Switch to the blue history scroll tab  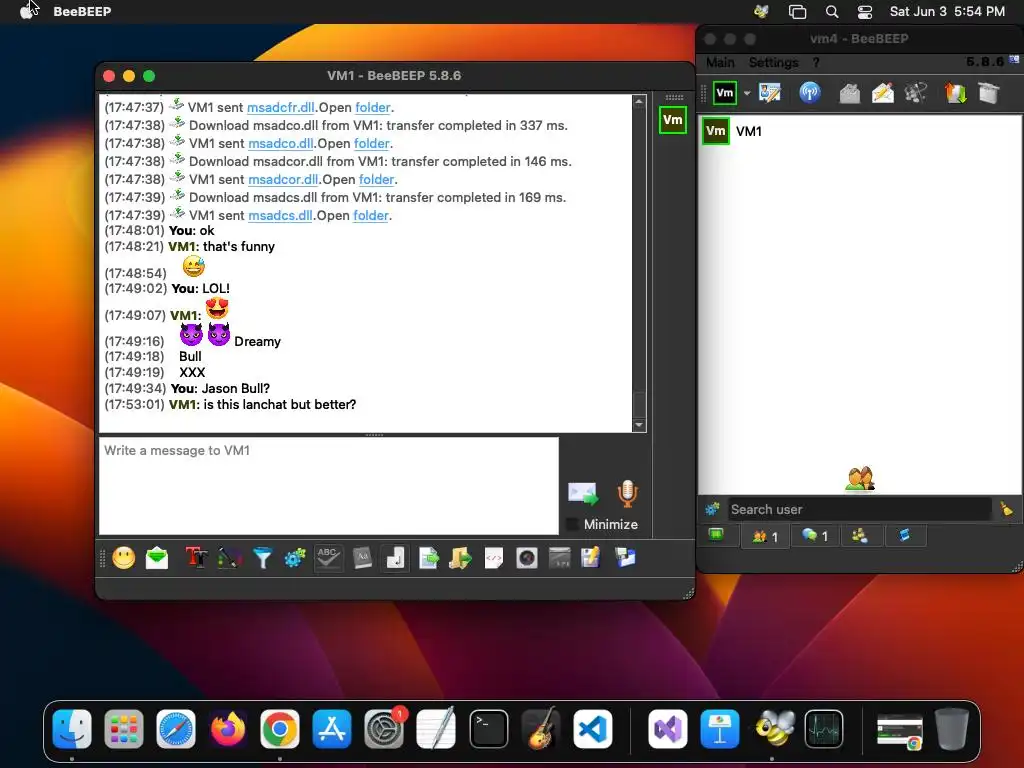904,536
